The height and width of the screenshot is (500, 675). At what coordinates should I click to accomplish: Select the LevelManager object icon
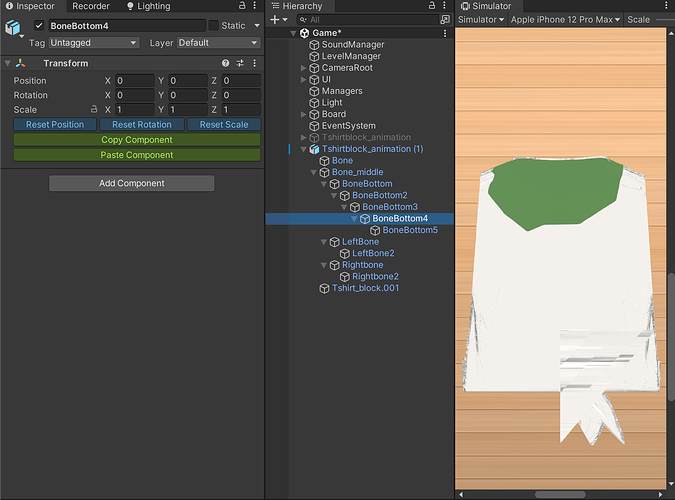point(314,56)
